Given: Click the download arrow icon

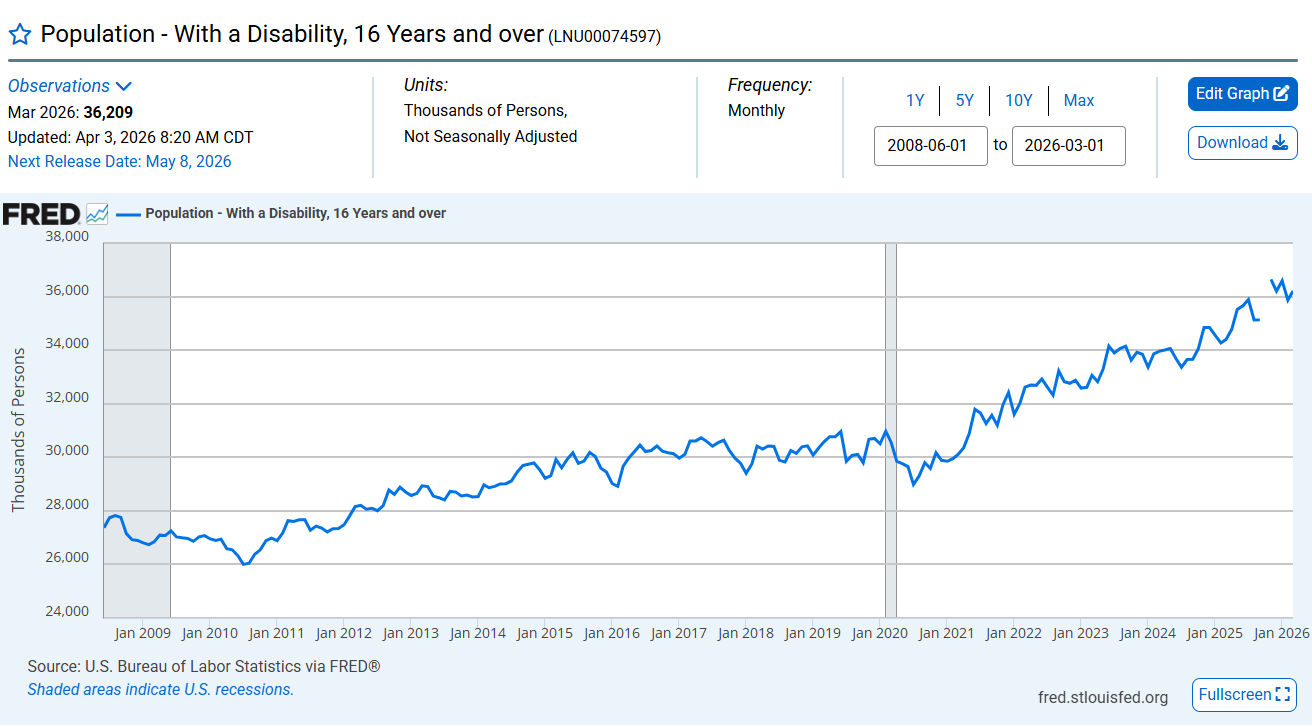Looking at the screenshot, I should (x=1279, y=143).
